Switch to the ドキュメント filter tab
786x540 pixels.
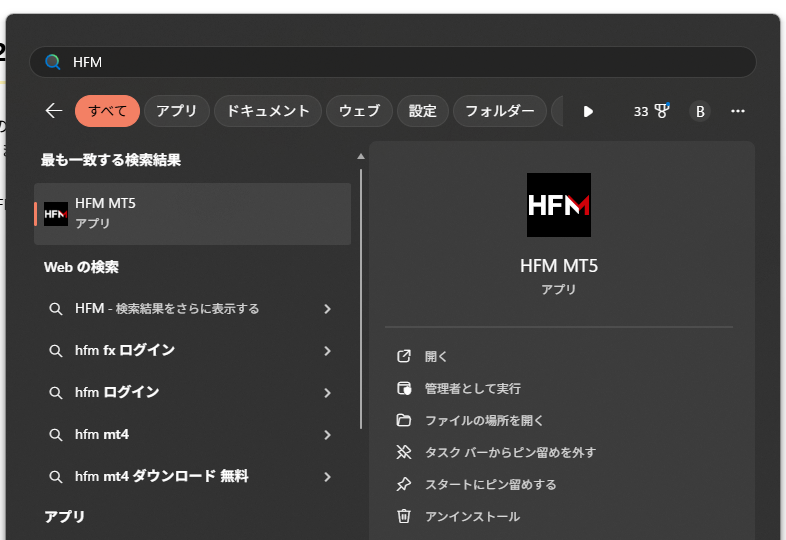click(x=268, y=111)
